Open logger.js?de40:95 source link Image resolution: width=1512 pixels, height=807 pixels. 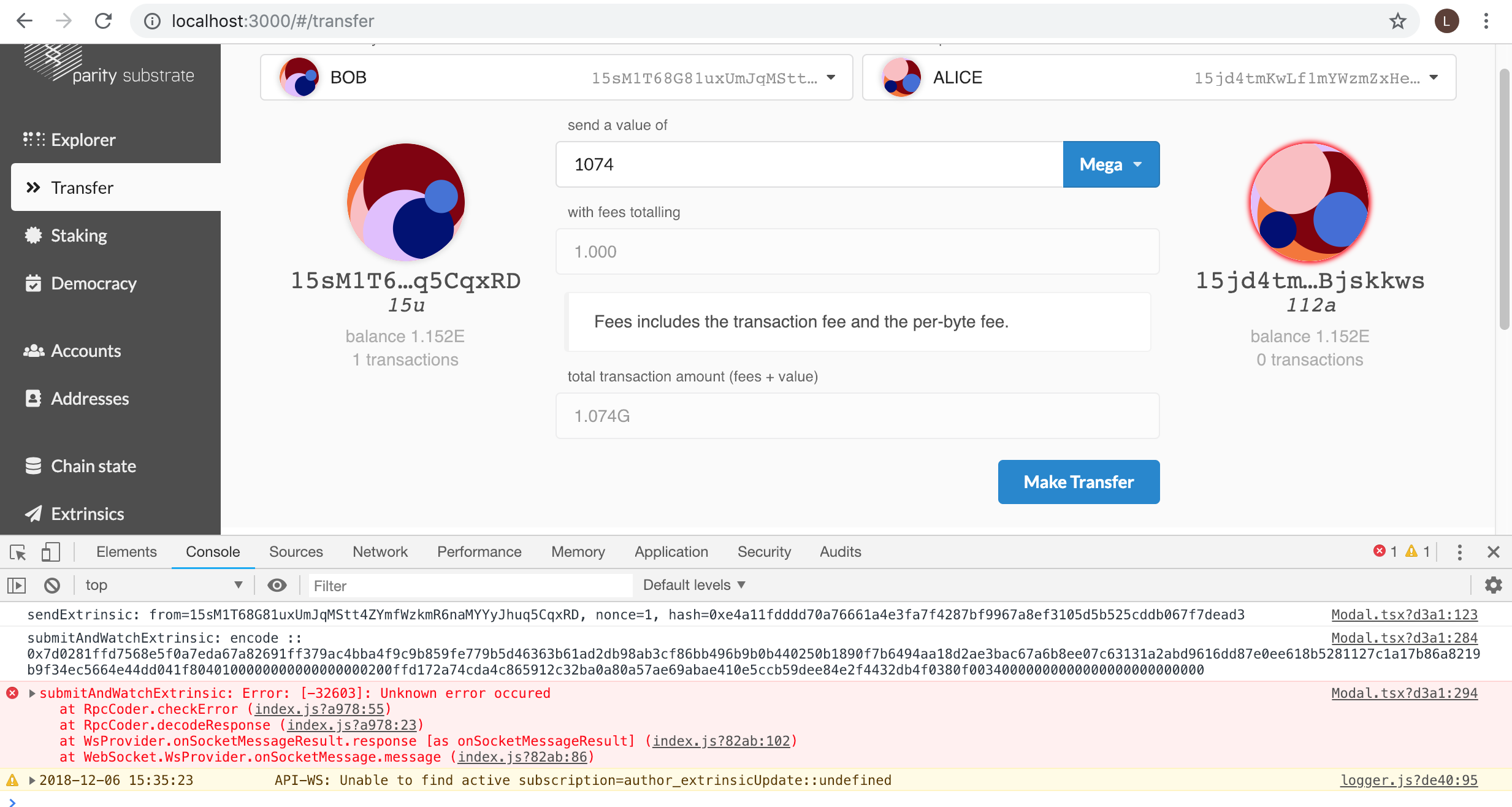(1409, 780)
